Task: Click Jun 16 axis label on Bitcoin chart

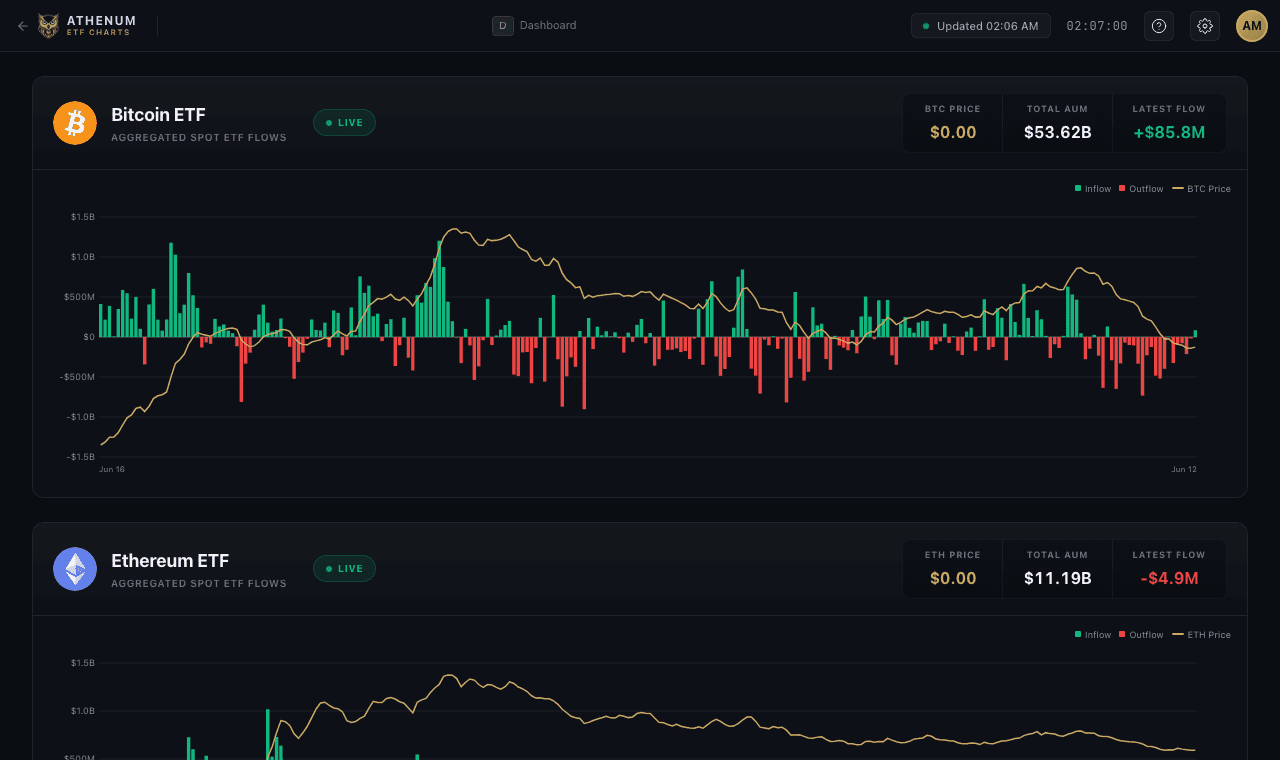Action: click(112, 469)
